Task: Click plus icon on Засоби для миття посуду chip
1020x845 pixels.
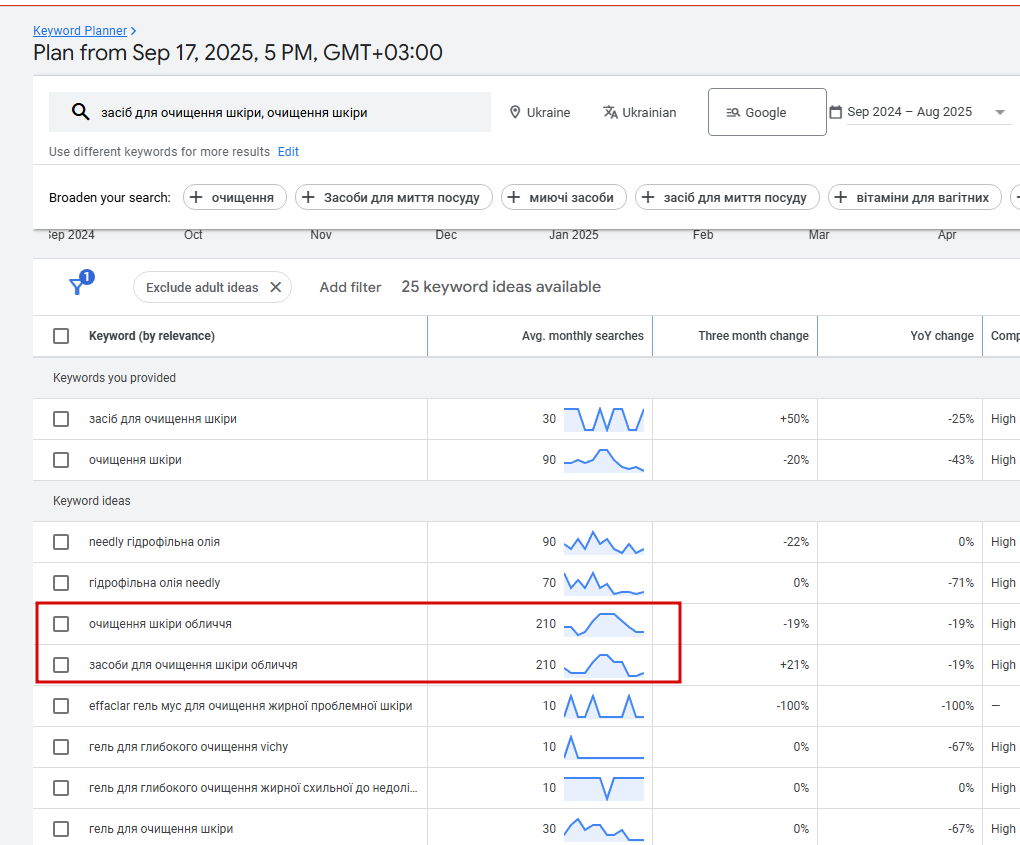Action: [308, 197]
